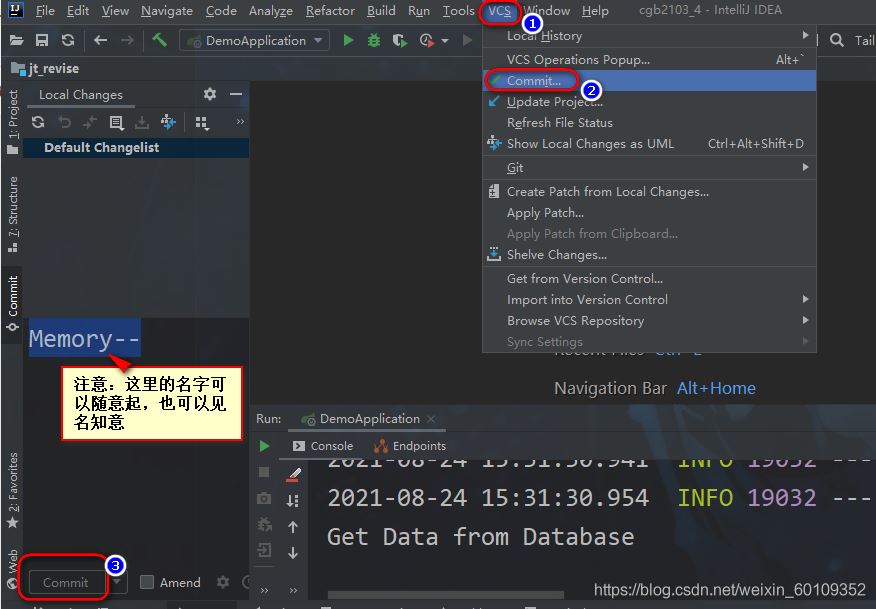Image resolution: width=876 pixels, height=609 pixels.
Task: Expand more changes toolbar actions chevron
Action: click(240, 122)
